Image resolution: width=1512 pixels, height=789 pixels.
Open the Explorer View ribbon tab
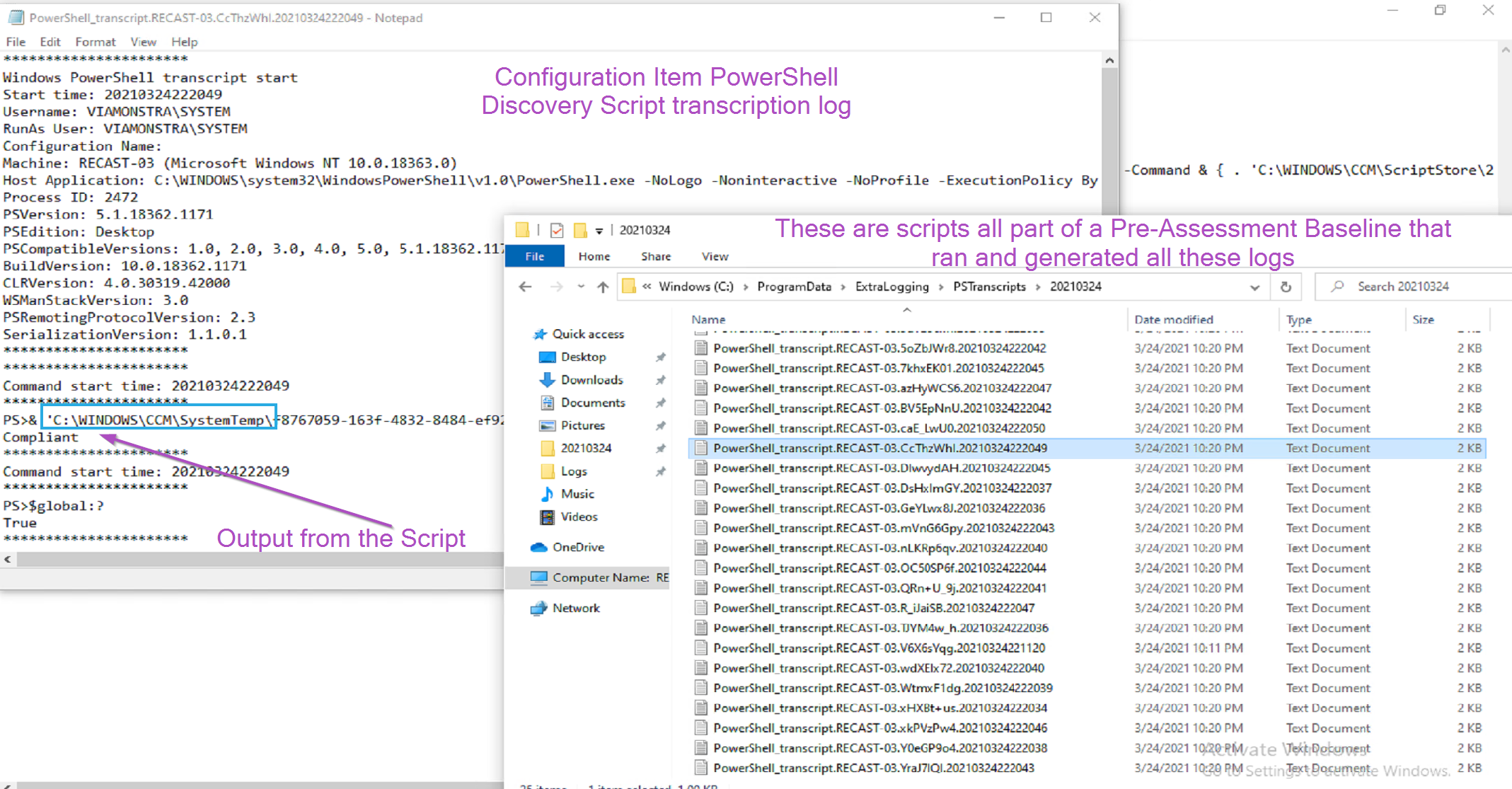click(x=715, y=256)
